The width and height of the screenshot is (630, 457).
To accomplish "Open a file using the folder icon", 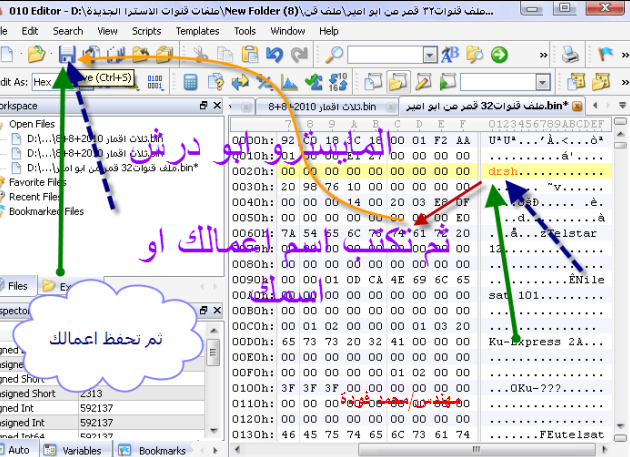I will pos(36,54).
